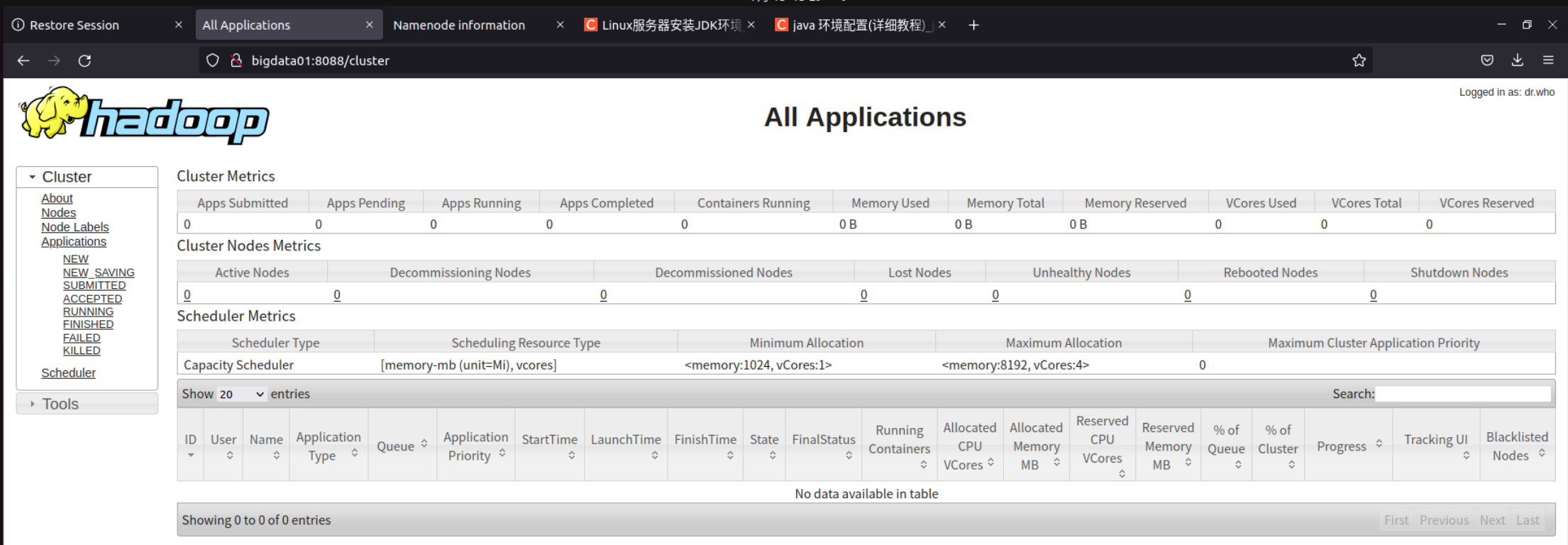Filter applications by NEW state
This screenshot has width=1568, height=545.
[76, 259]
